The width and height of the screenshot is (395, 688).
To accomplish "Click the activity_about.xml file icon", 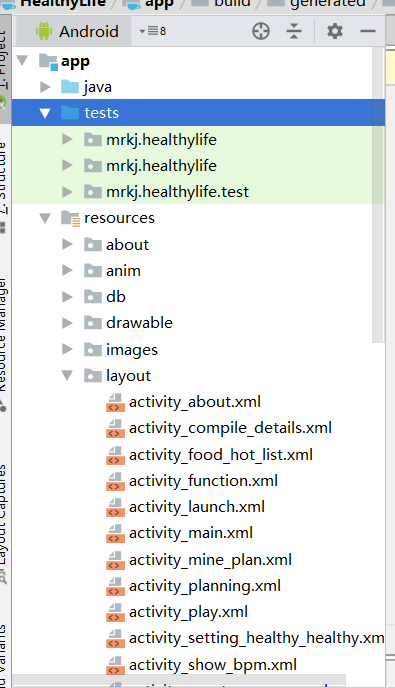I will 115,402.
